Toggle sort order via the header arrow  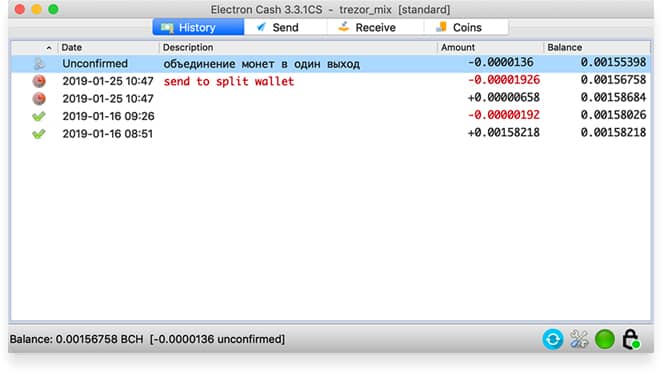click(x=49, y=48)
